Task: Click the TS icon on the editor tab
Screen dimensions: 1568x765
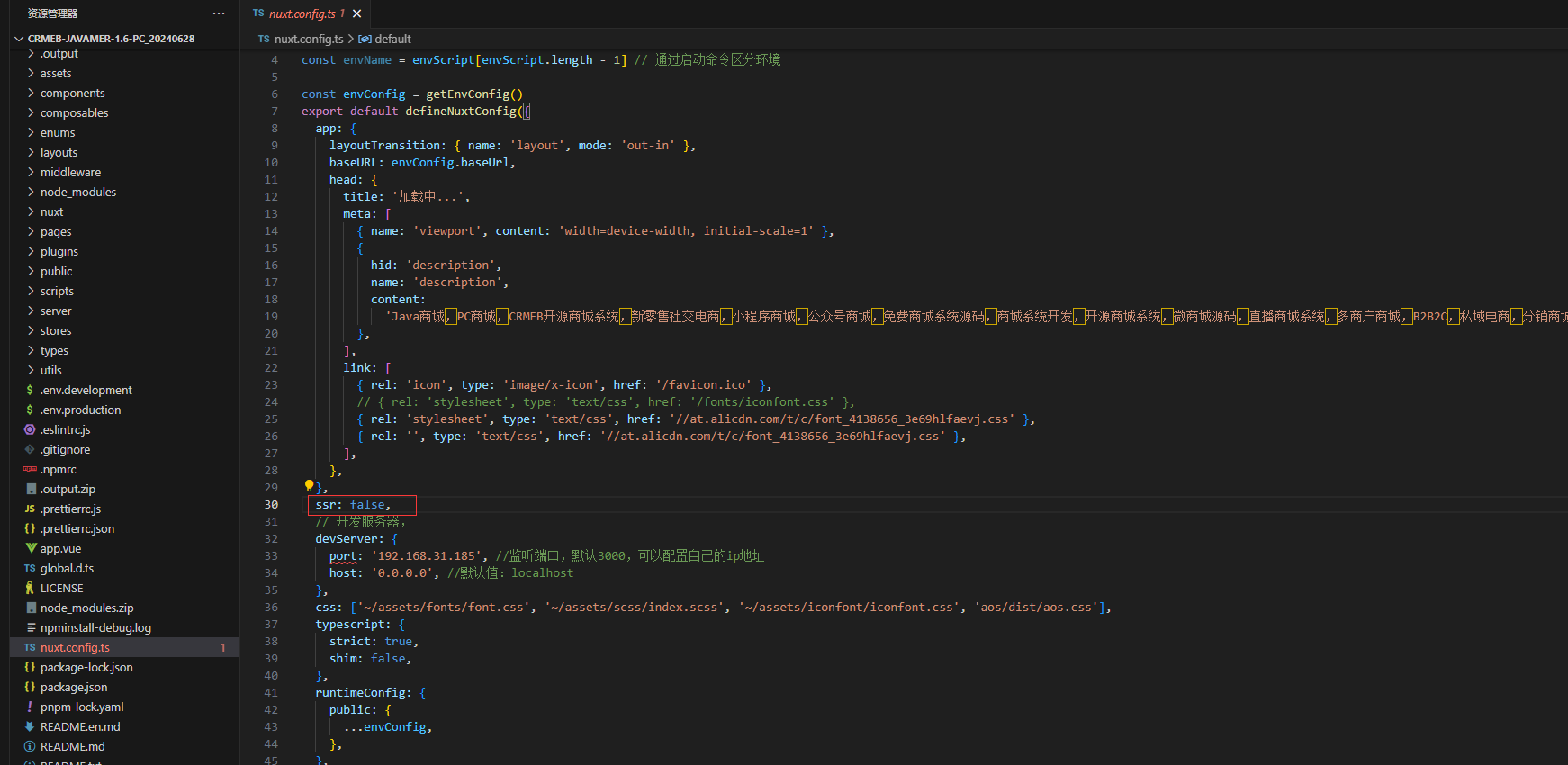Action: 258,13
